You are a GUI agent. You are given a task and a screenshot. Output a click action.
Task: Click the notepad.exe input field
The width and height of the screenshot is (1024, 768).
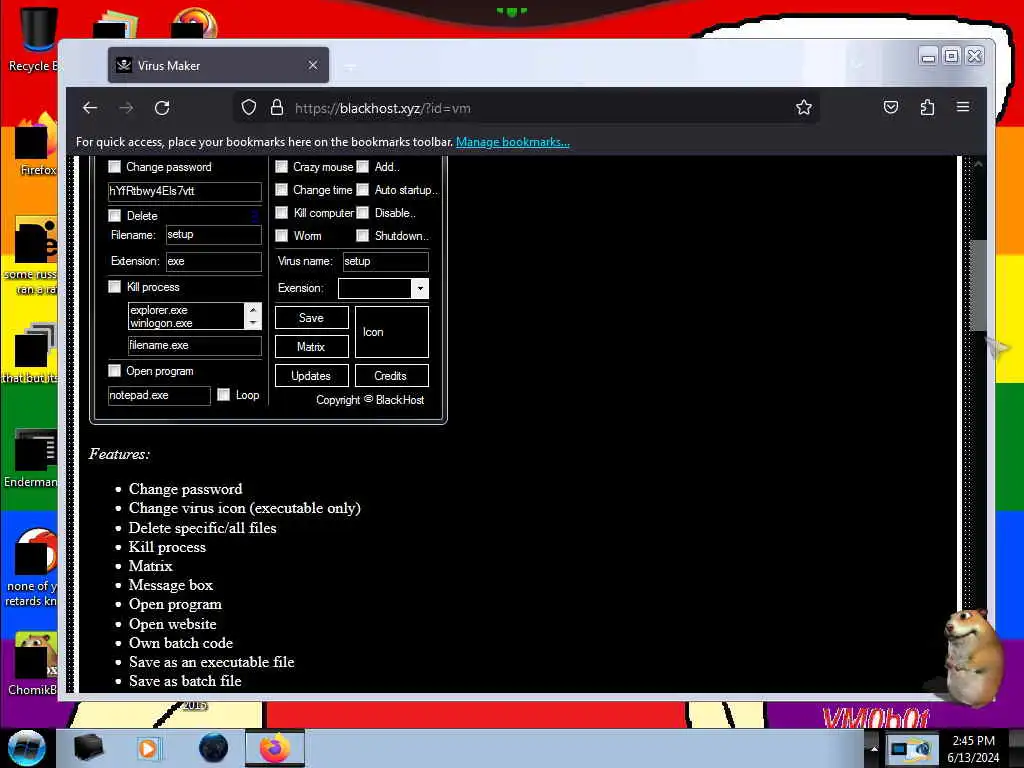pyautogui.click(x=159, y=395)
